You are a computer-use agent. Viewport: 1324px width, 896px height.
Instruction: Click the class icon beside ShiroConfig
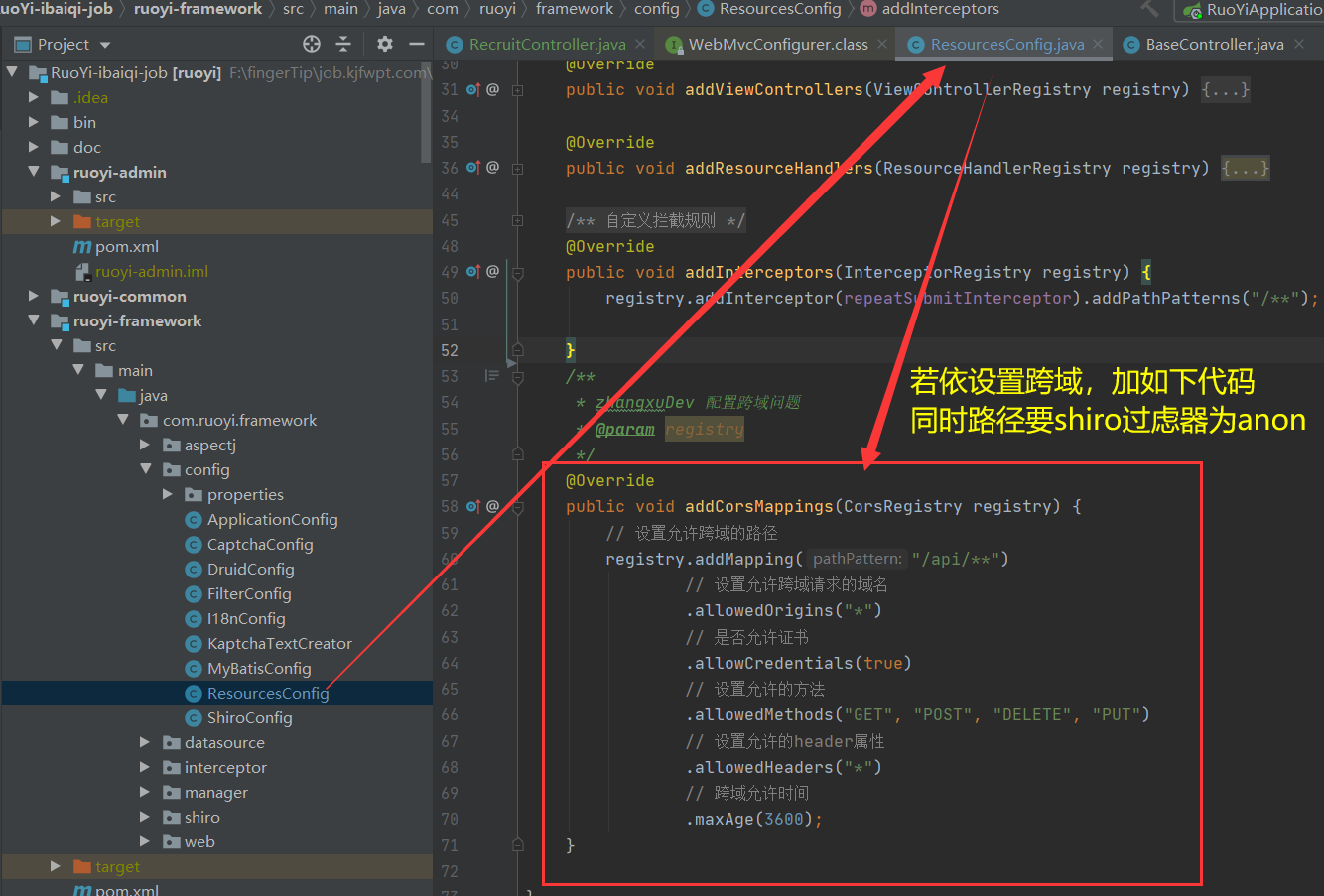[x=195, y=718]
